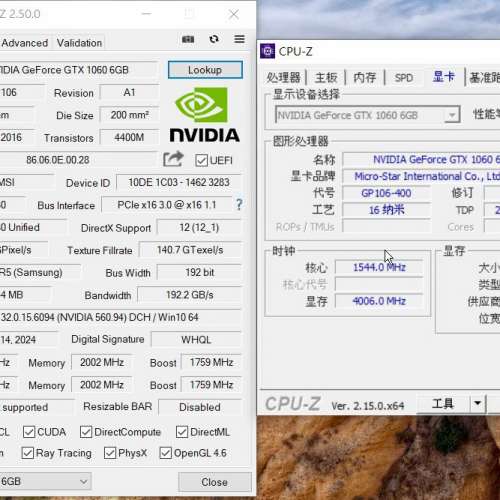Click the Bus Interface question mark
This screenshot has height=500, width=500.
239,204
